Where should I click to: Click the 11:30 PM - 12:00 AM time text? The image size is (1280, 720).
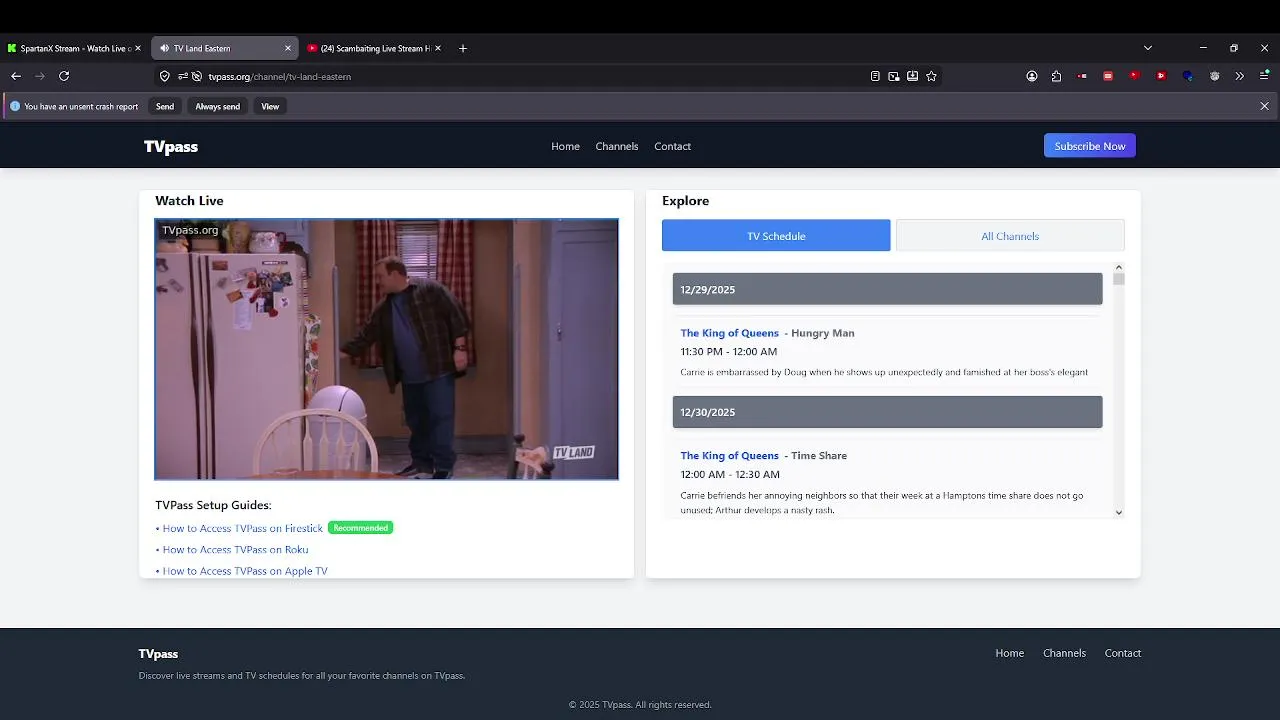tap(729, 352)
